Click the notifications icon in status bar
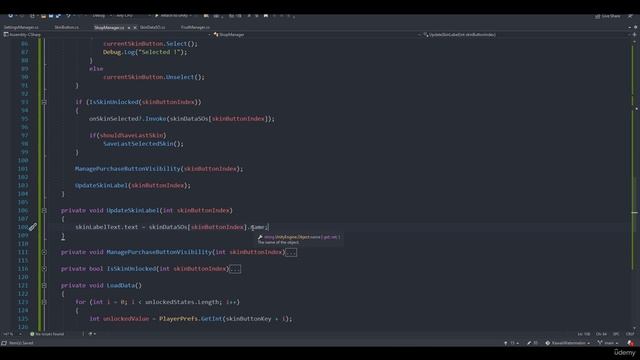 [631, 343]
